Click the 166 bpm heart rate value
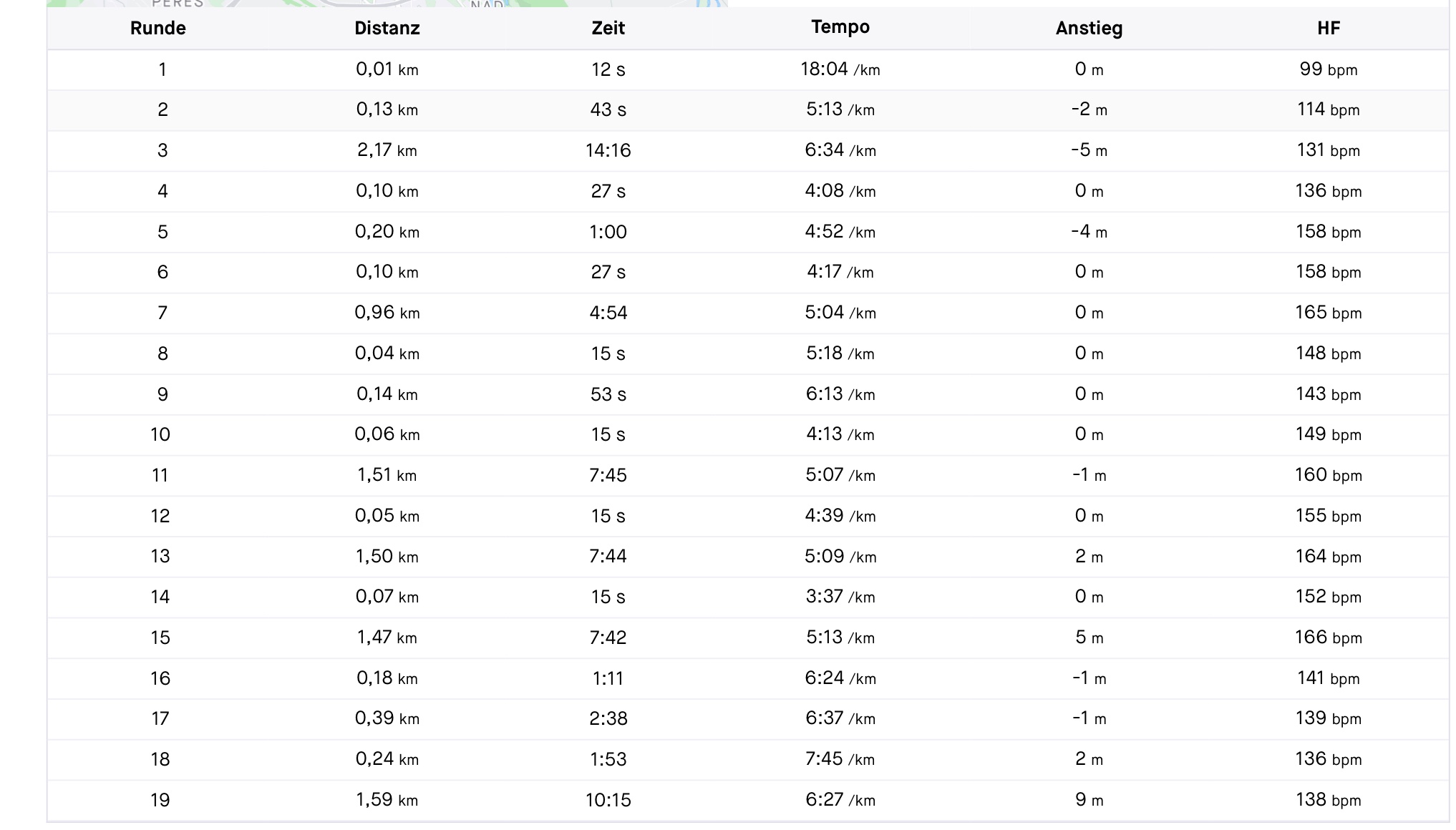Viewport: 1456px width, 830px height. click(x=1328, y=638)
